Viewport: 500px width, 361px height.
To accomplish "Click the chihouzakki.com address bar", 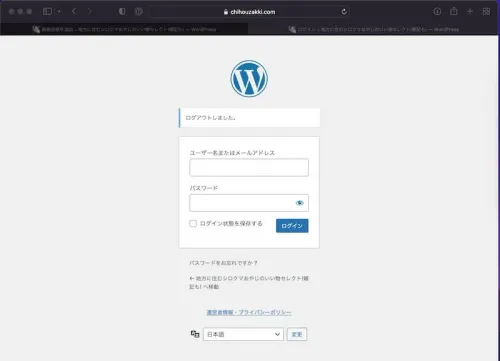I will tap(249, 12).
